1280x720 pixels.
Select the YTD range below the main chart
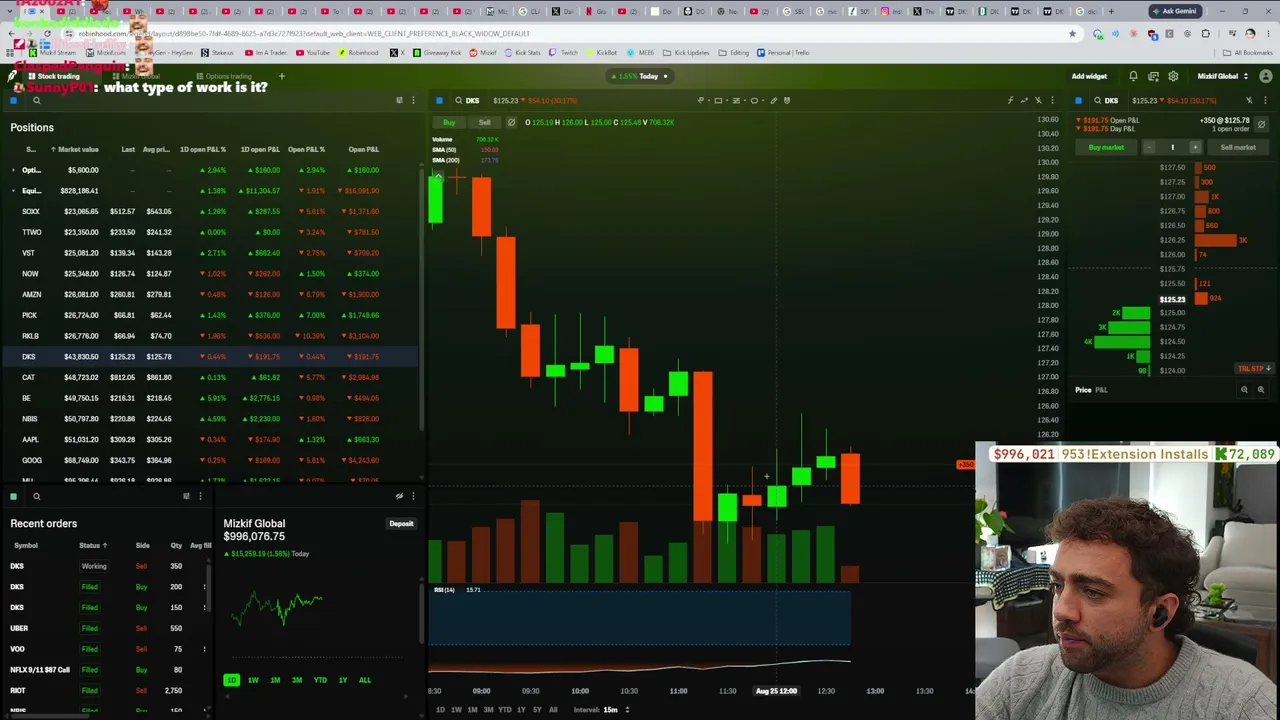504,710
